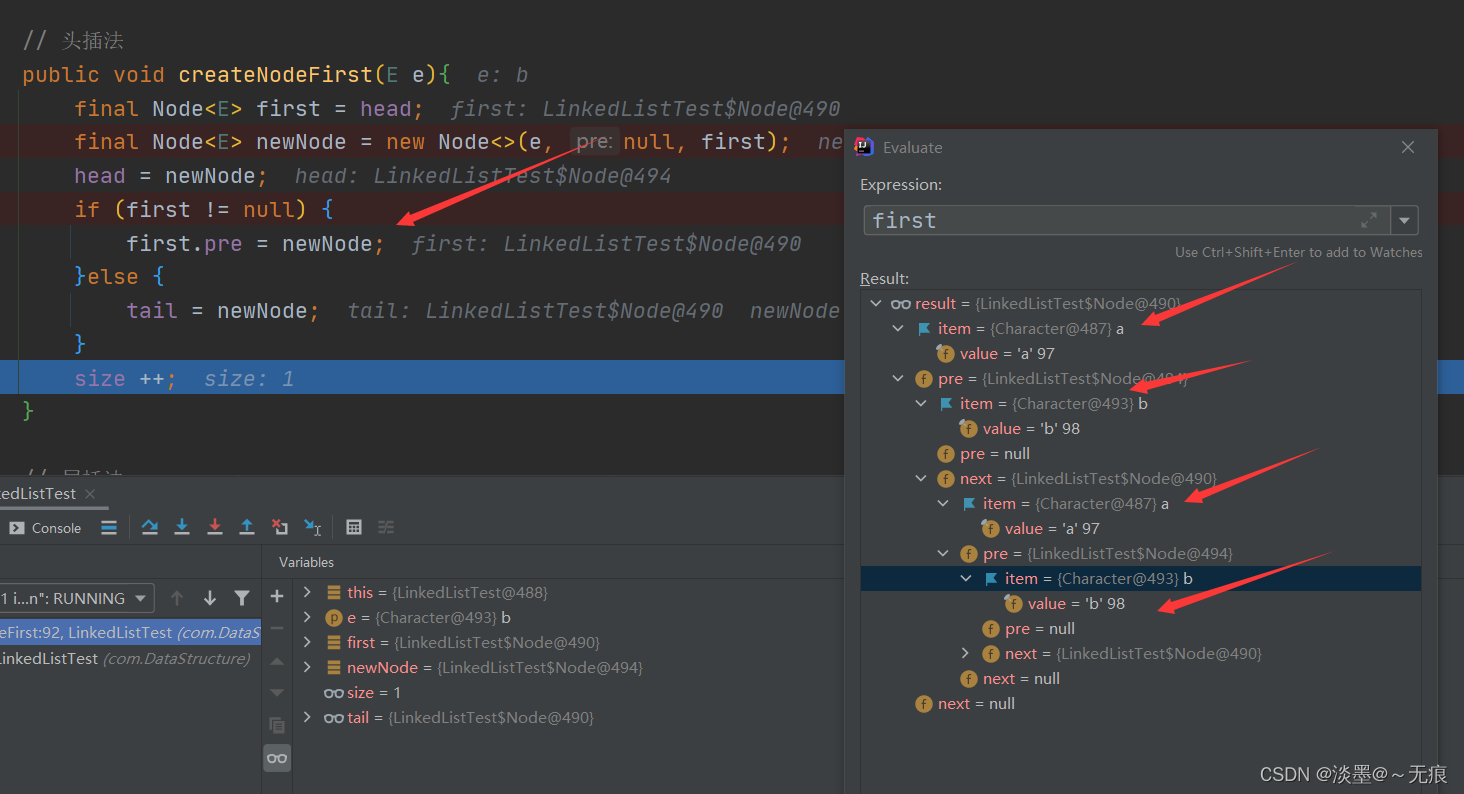Click the 'head = newNode;' code line
Image resolution: width=1464 pixels, height=794 pixels.
(171, 176)
